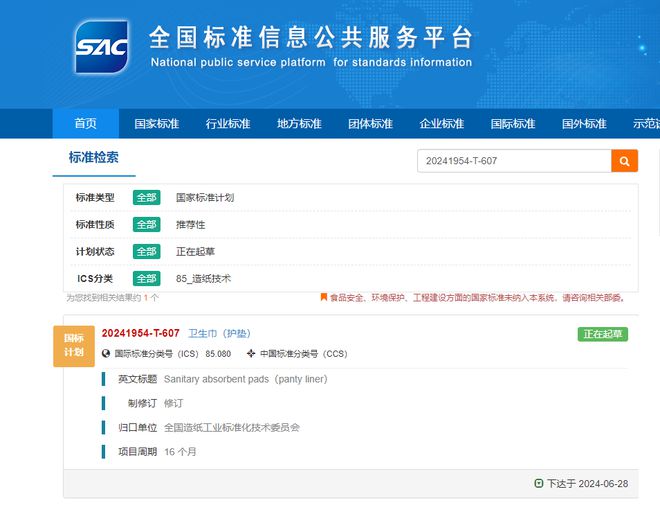
Task: Select 全部 filter for 计划状态
Action: (146, 251)
